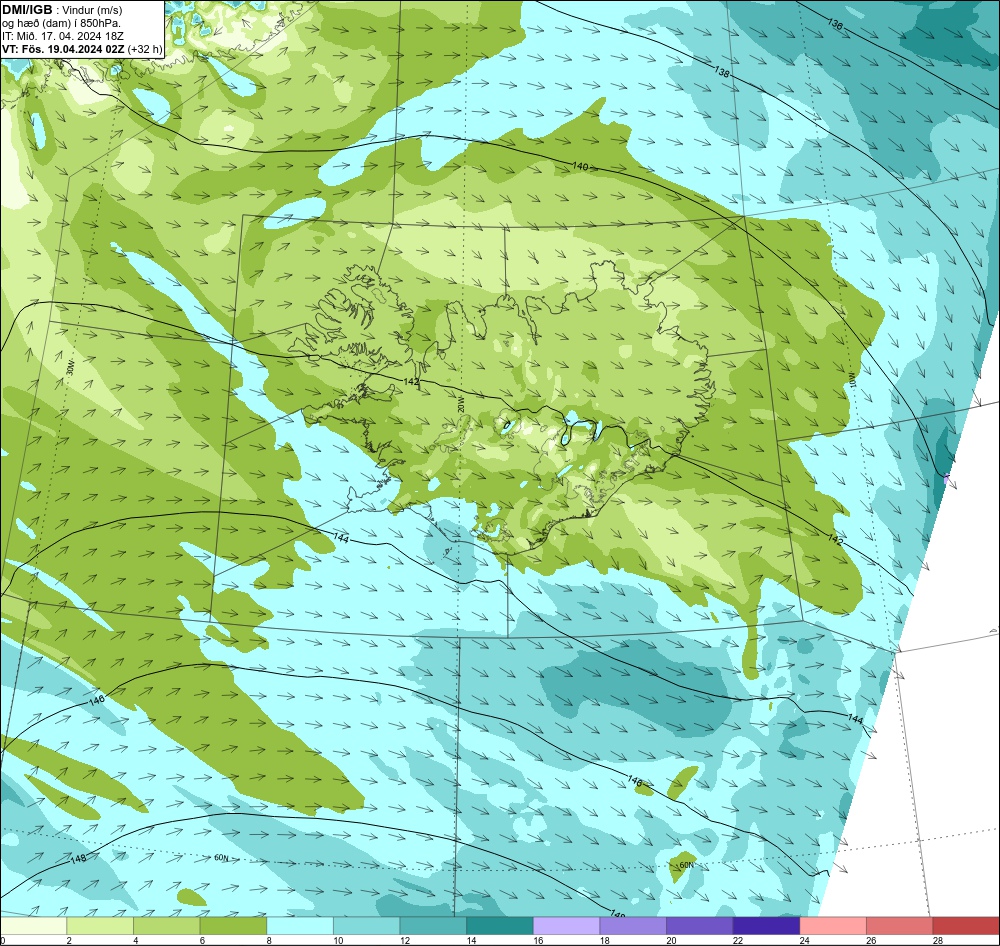Viewport: 1000px width, 946px height.
Task: Pick the 4–6 m/s green legend swatch
Action: point(166,926)
